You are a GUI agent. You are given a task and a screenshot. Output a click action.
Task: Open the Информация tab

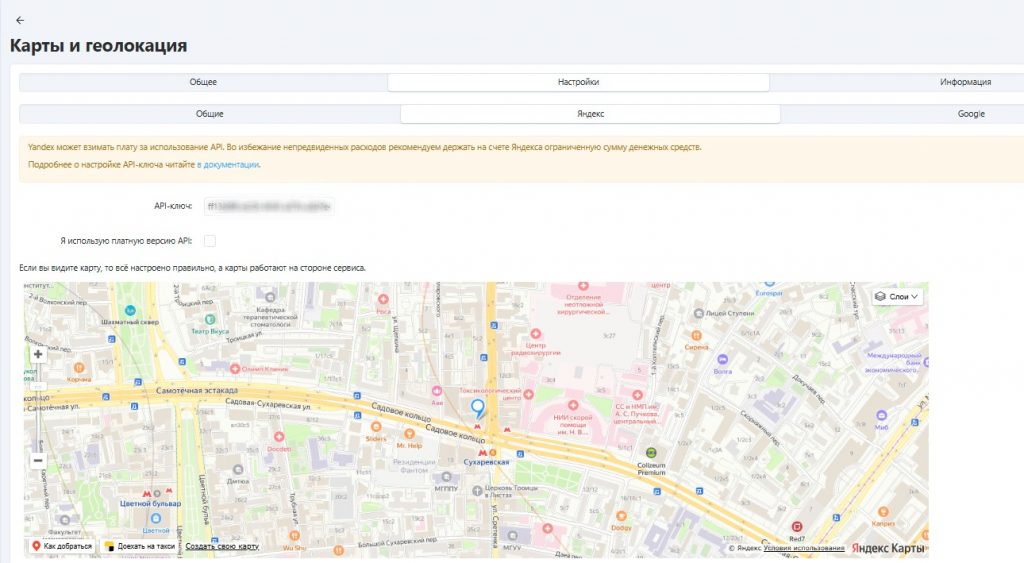(965, 82)
